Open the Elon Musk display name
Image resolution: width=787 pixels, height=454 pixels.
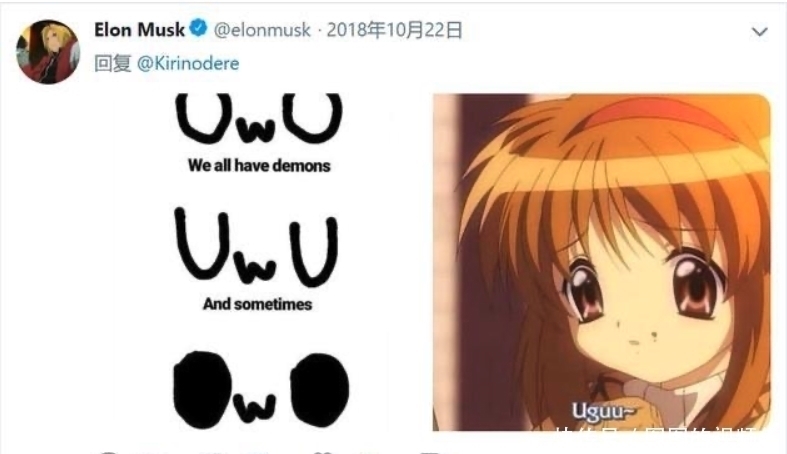(139, 30)
